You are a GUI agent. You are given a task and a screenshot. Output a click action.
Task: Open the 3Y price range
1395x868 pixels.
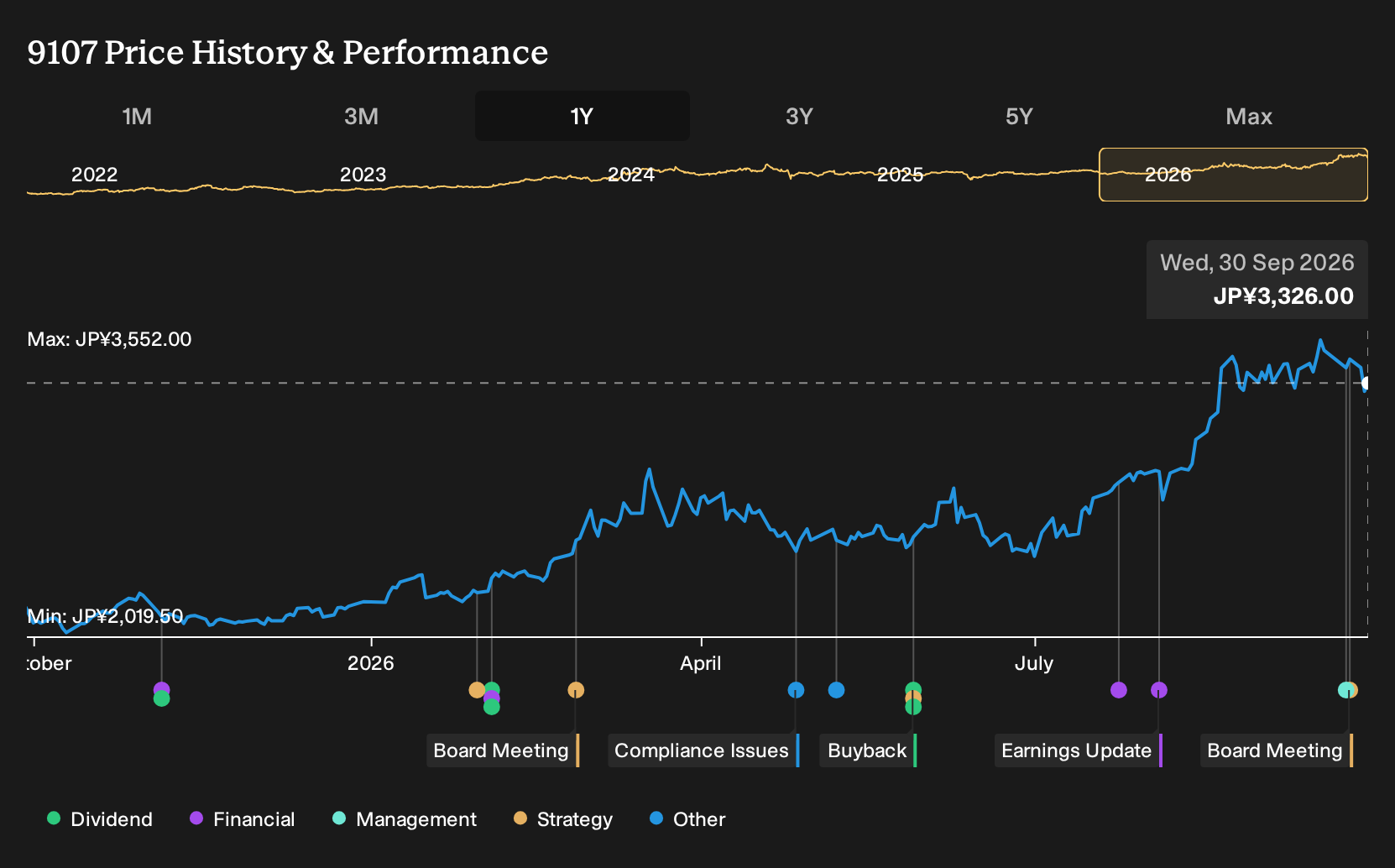[799, 116]
